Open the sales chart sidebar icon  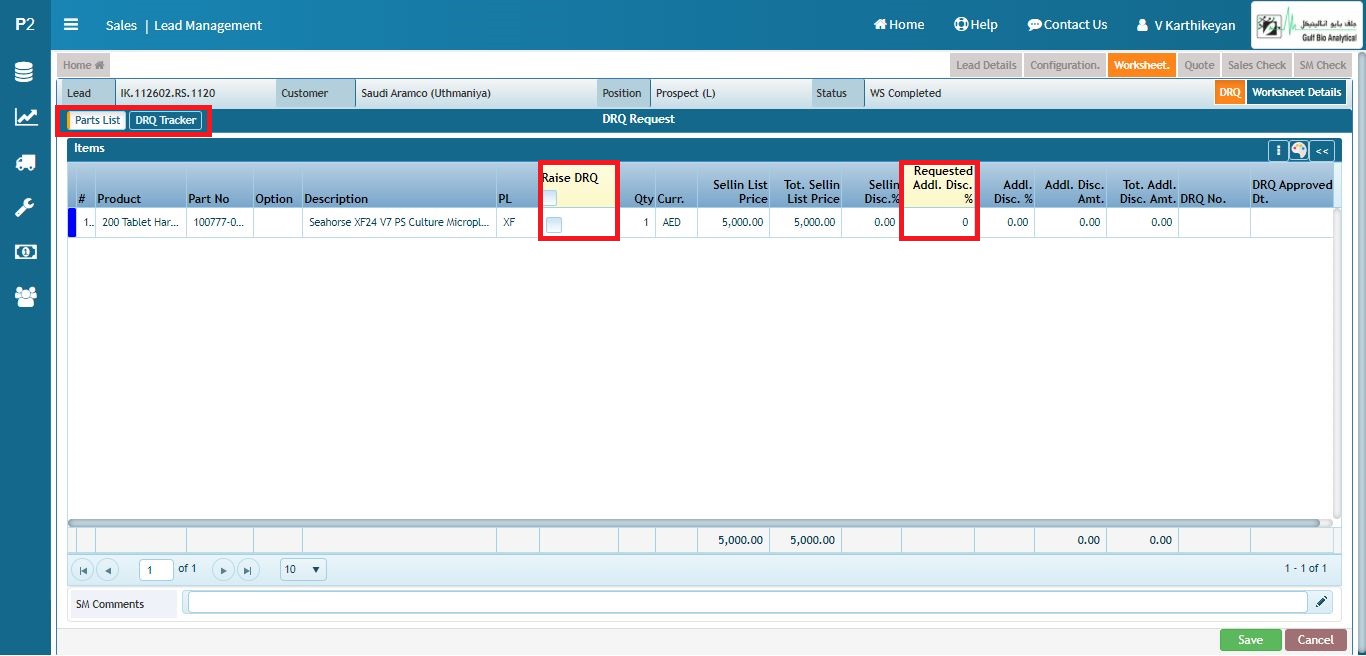25,117
